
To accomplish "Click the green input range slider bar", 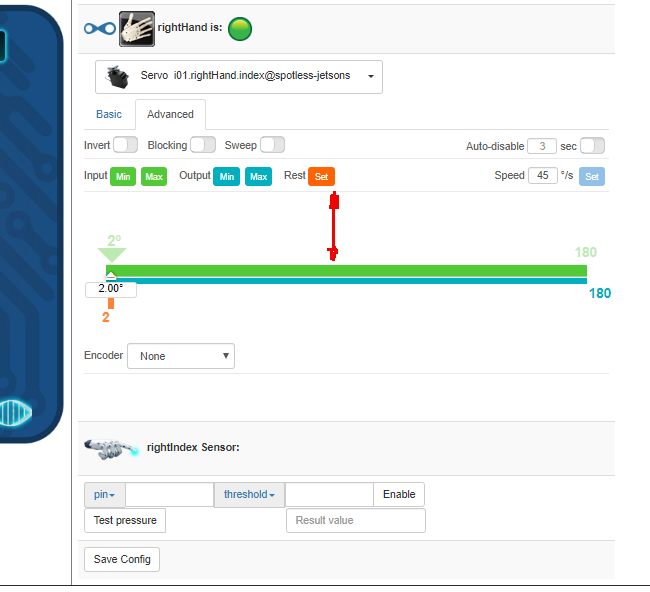I will [346, 271].
